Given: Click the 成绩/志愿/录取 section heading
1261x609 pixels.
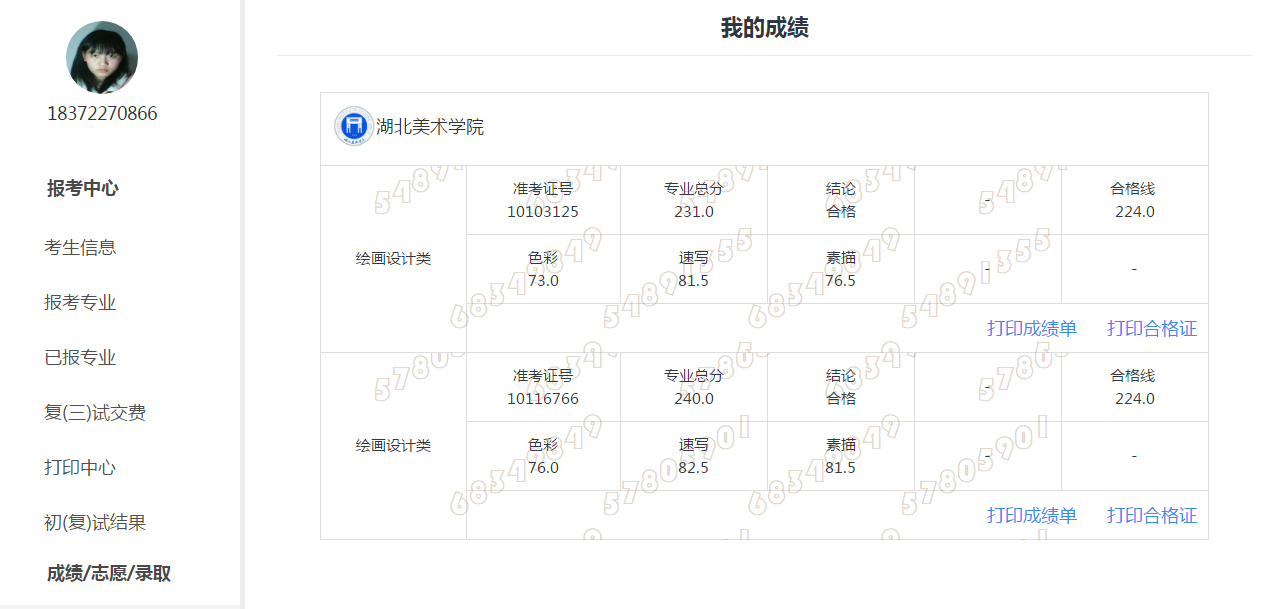Looking at the screenshot, I should click(x=108, y=573).
